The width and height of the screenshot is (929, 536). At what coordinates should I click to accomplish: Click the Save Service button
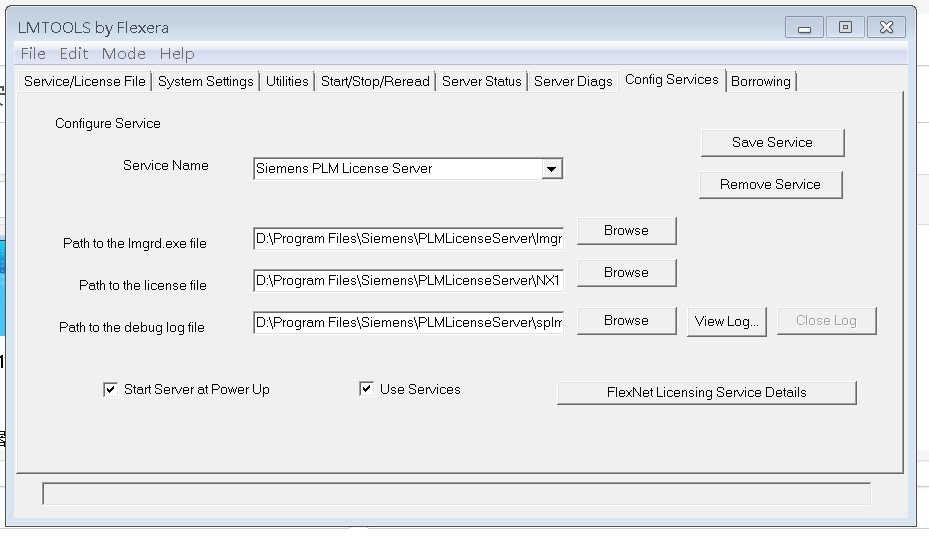(772, 143)
